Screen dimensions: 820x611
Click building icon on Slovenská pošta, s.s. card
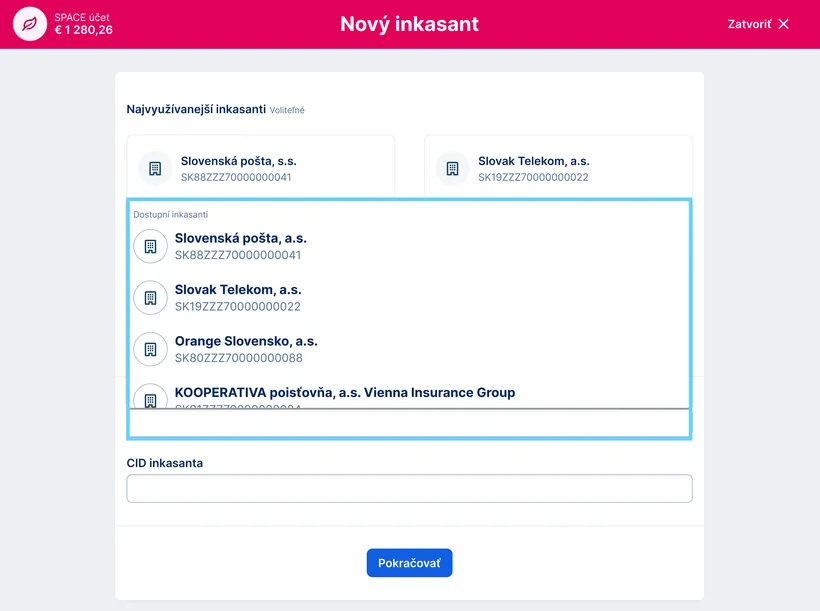[x=155, y=168]
